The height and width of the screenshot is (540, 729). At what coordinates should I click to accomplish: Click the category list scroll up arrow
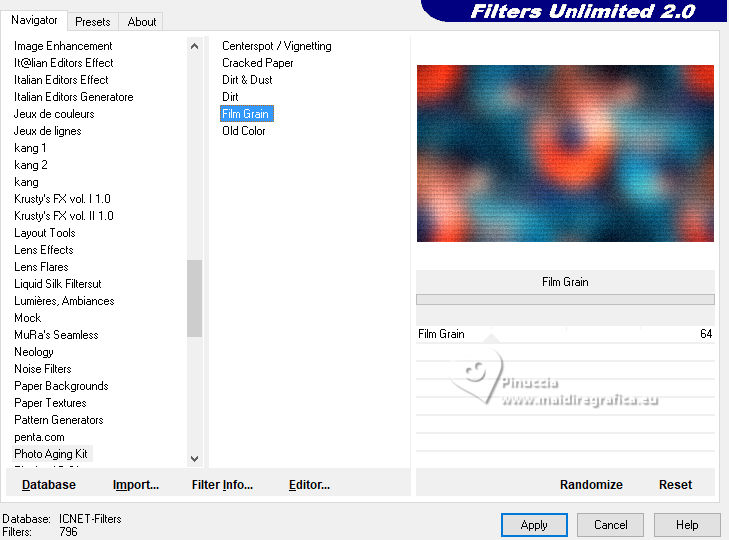pos(194,46)
